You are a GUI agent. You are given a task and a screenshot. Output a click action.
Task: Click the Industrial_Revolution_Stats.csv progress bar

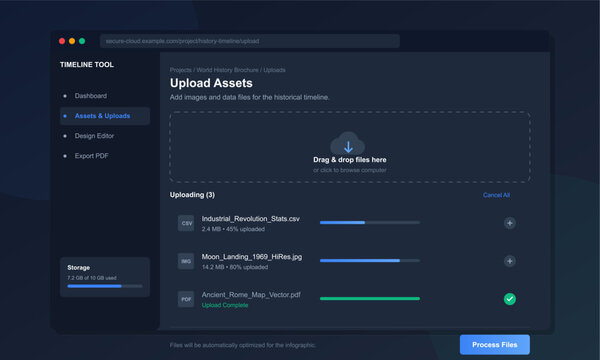click(x=370, y=222)
